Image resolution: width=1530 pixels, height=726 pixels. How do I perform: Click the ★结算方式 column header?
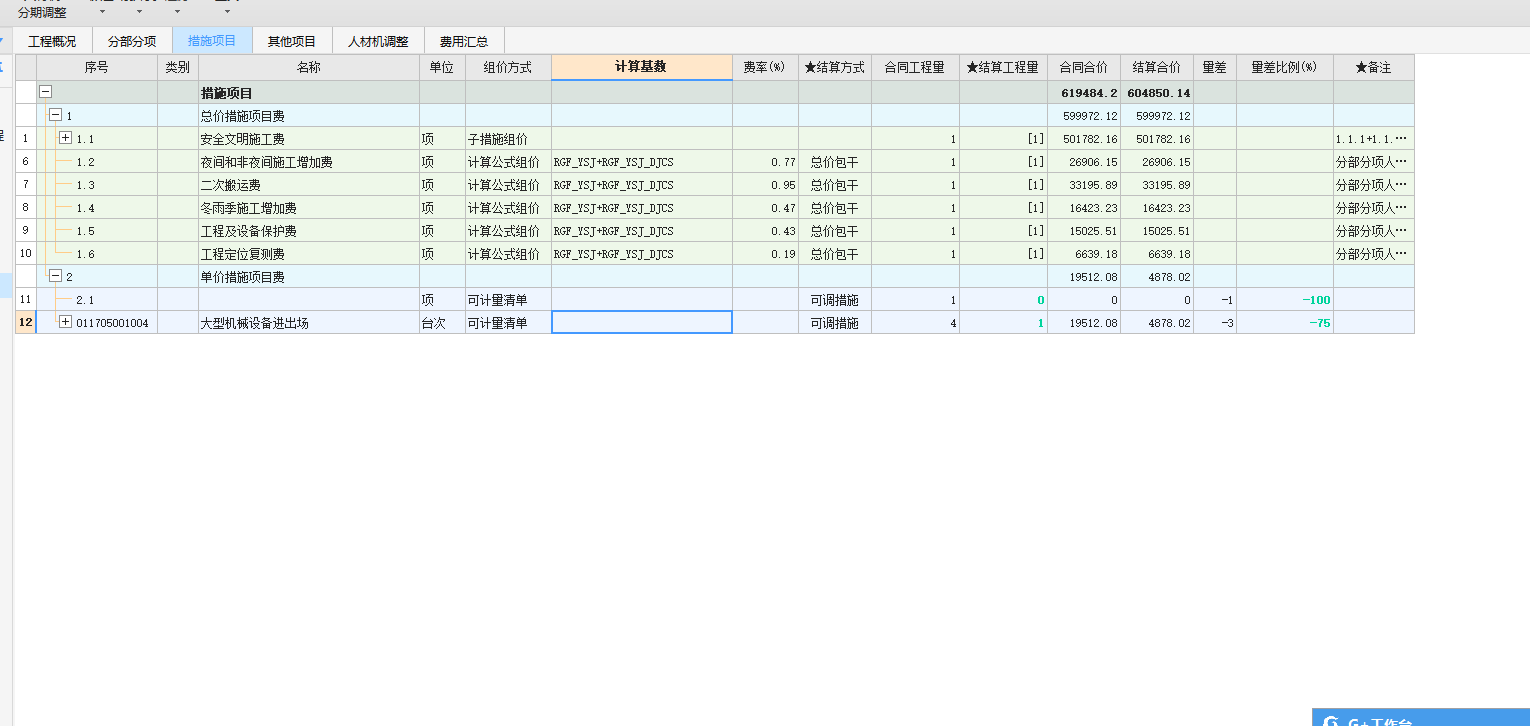coord(835,67)
